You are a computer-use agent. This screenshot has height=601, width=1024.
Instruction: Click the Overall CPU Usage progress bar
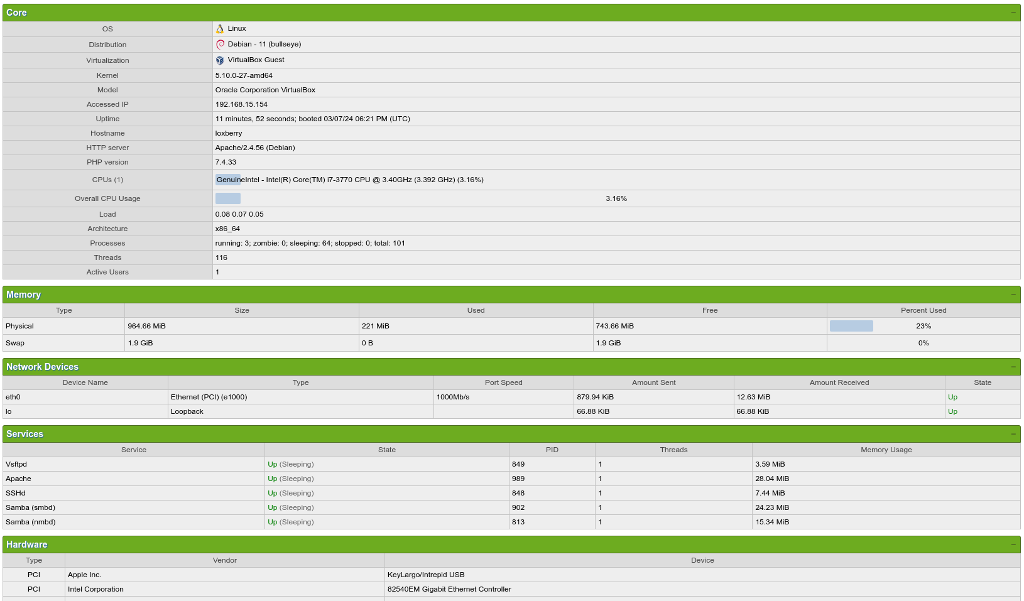click(x=228, y=199)
